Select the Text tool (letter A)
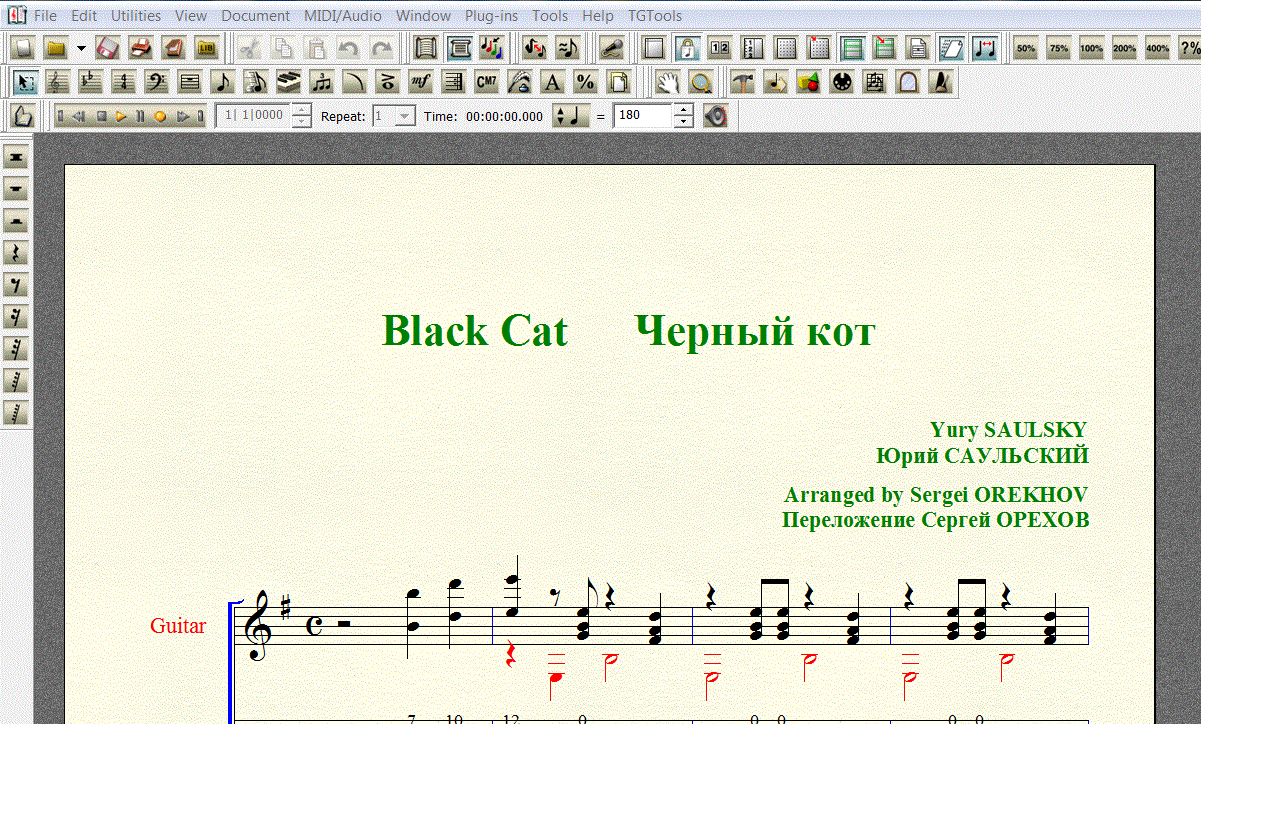 coord(553,82)
